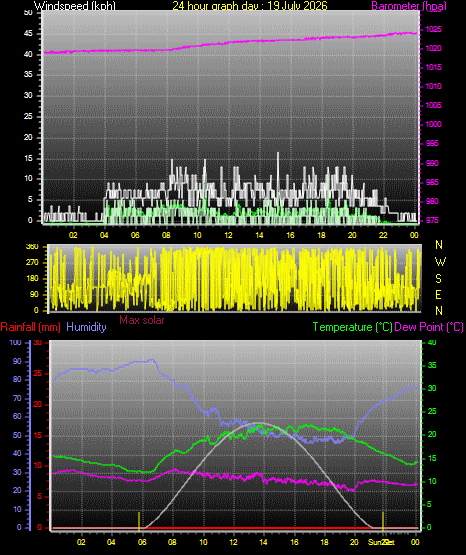Click the 1005 barometer axis value
Screen dimensions: 466x555
[433, 105]
